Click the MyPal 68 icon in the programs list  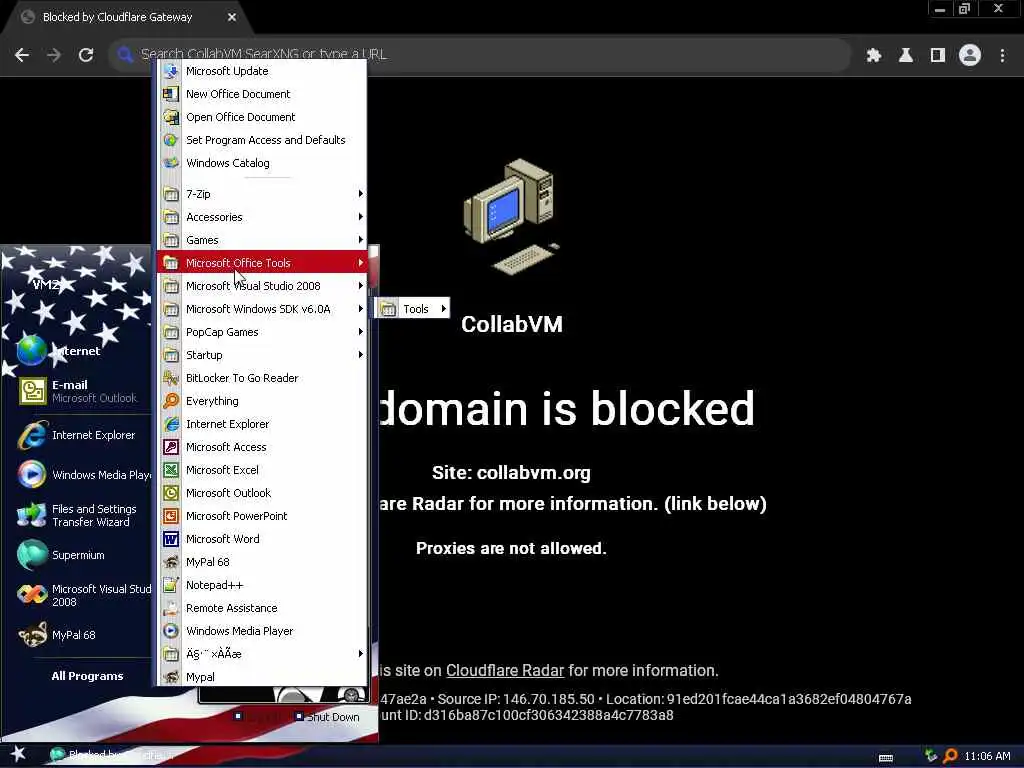[171, 562]
